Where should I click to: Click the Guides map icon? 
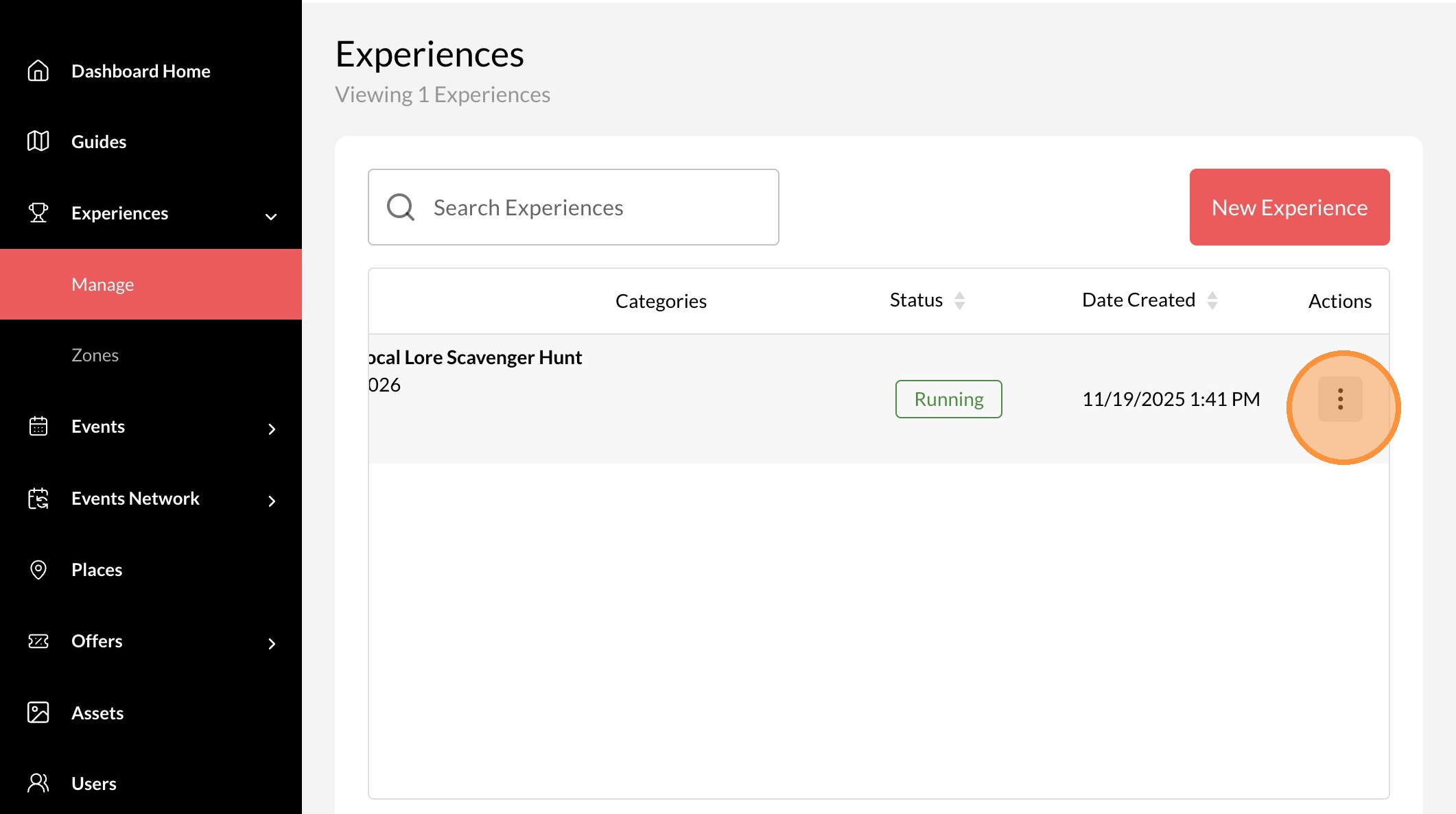point(38,141)
